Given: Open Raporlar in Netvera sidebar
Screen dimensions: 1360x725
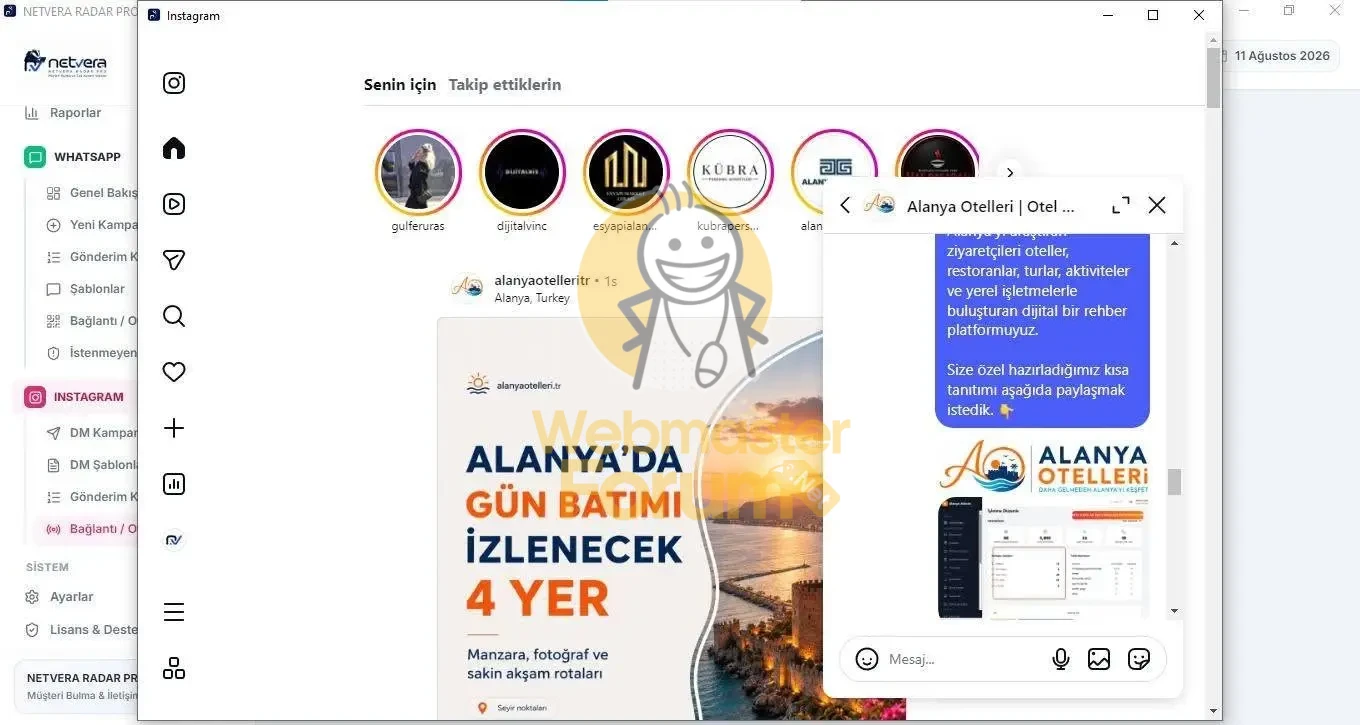Looking at the screenshot, I should 75,113.
